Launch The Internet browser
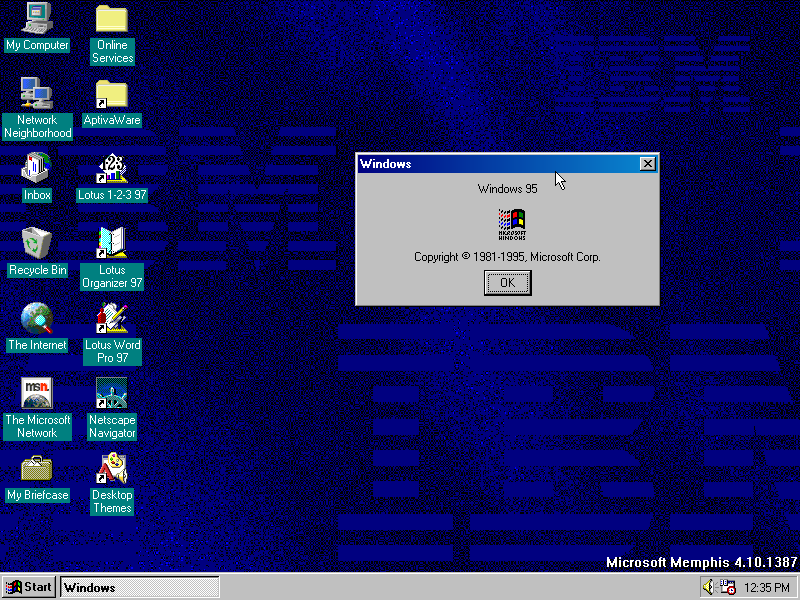 37,316
